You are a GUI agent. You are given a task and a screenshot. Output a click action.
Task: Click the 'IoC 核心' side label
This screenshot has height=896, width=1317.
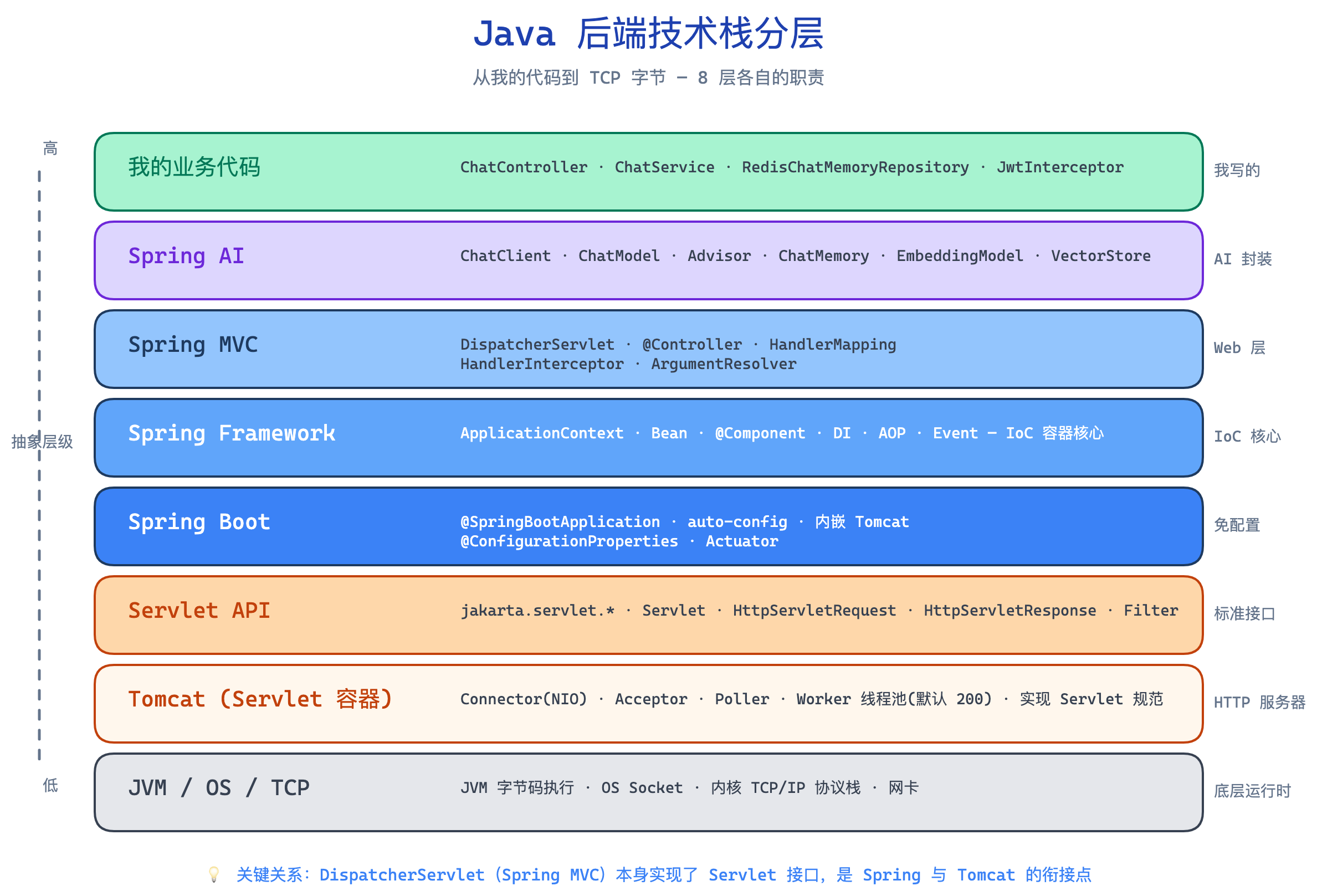1247,437
